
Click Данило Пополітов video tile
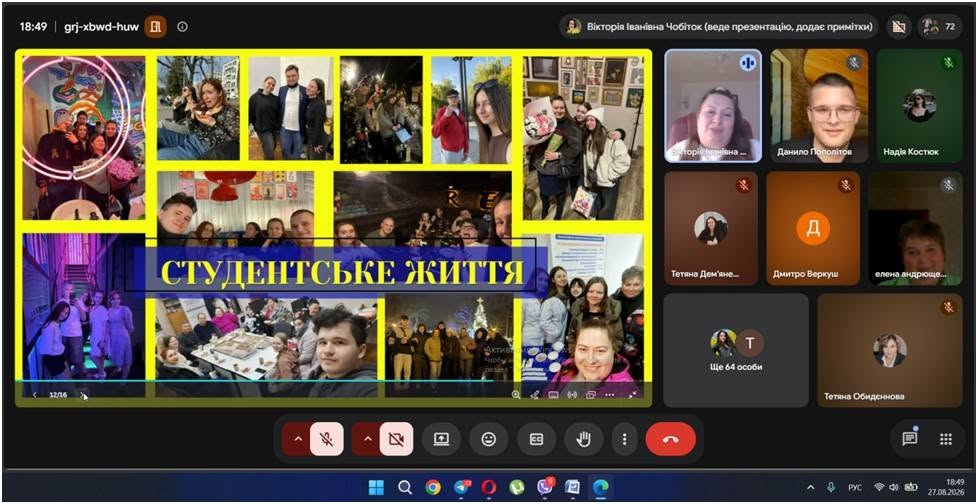(819, 106)
